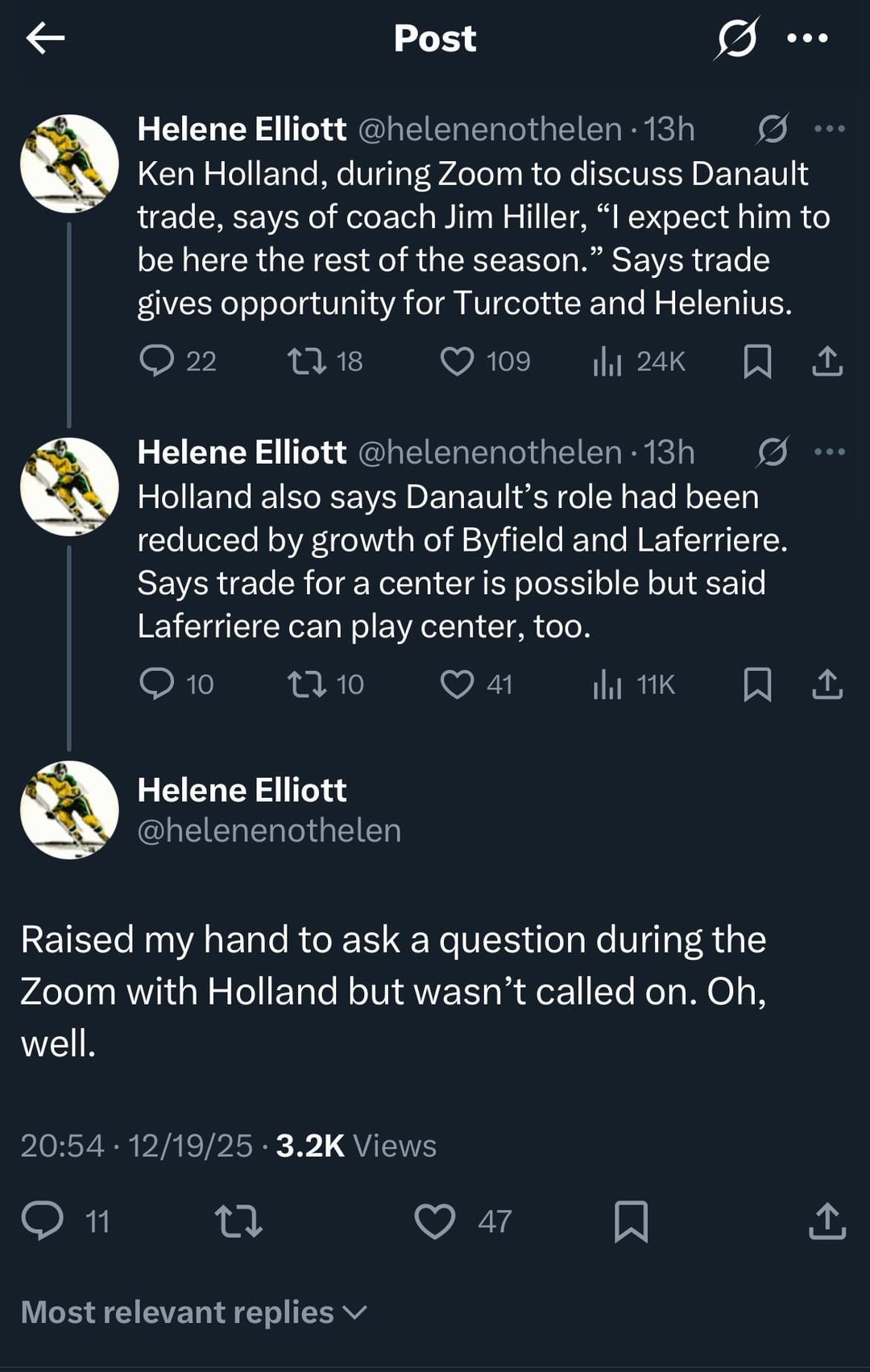Screen dimensions: 870x1372
Task: View analytics showing 24K views
Action: coord(607,362)
